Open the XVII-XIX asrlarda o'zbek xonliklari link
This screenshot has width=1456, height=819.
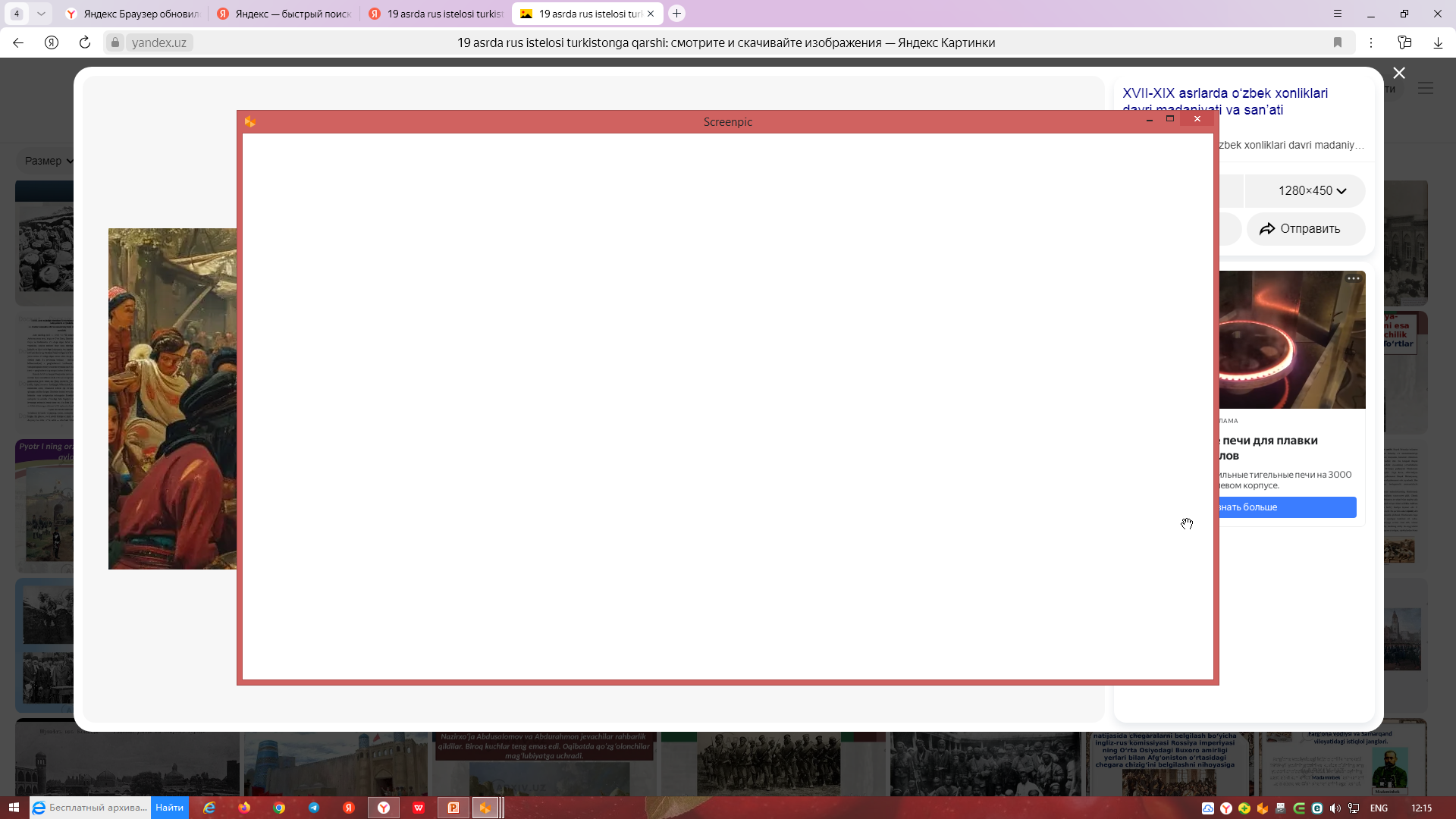point(1224,93)
